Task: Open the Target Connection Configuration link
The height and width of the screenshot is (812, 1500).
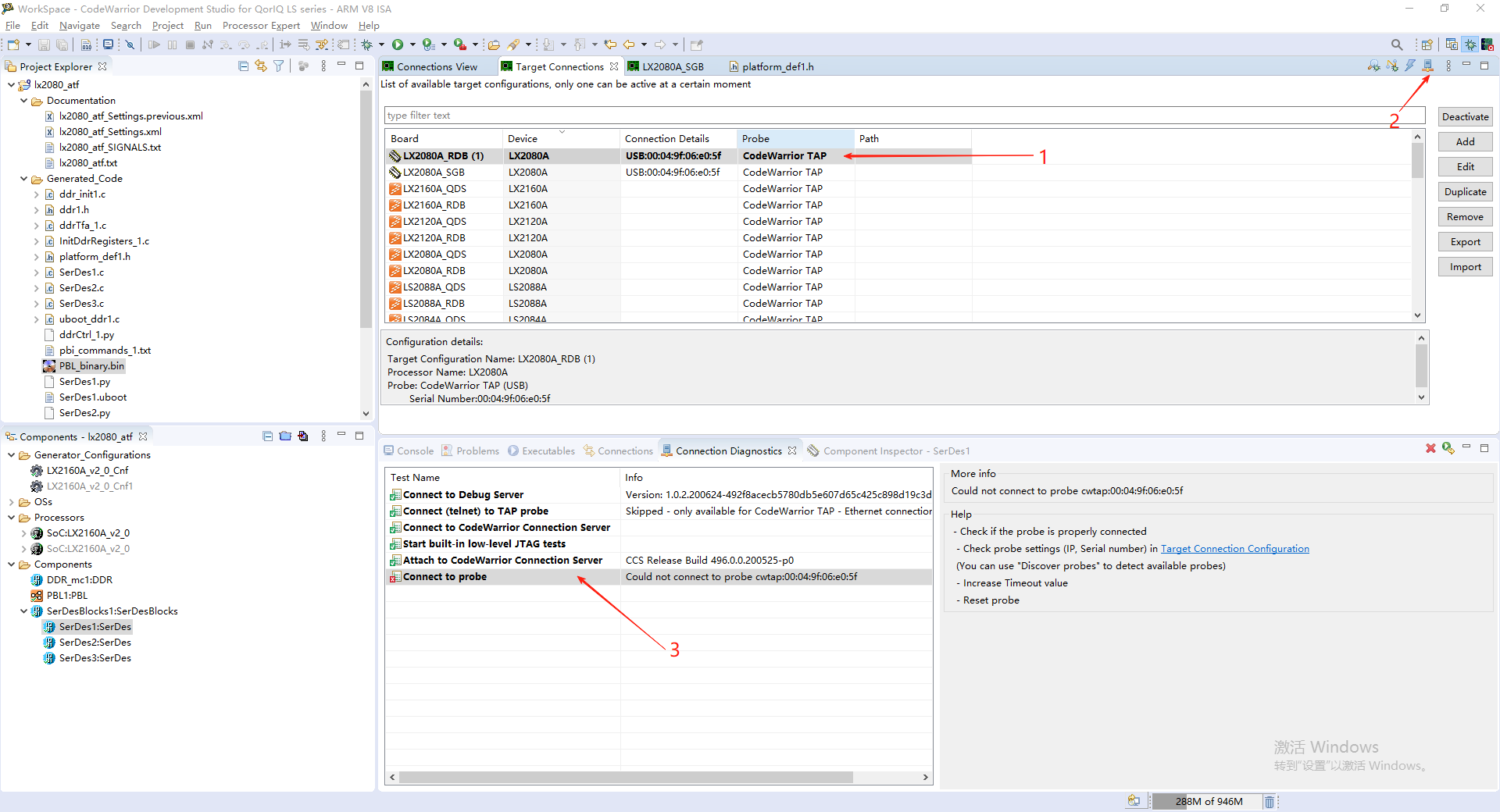Action: click(1234, 548)
